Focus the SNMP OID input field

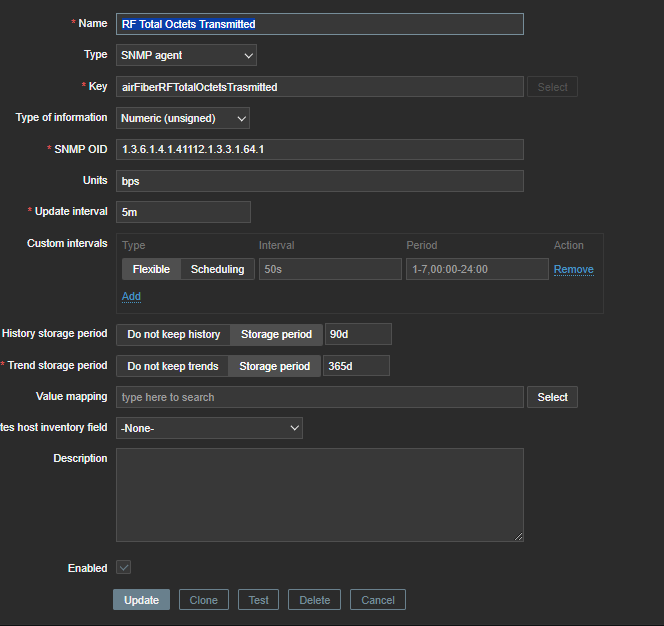pos(319,149)
